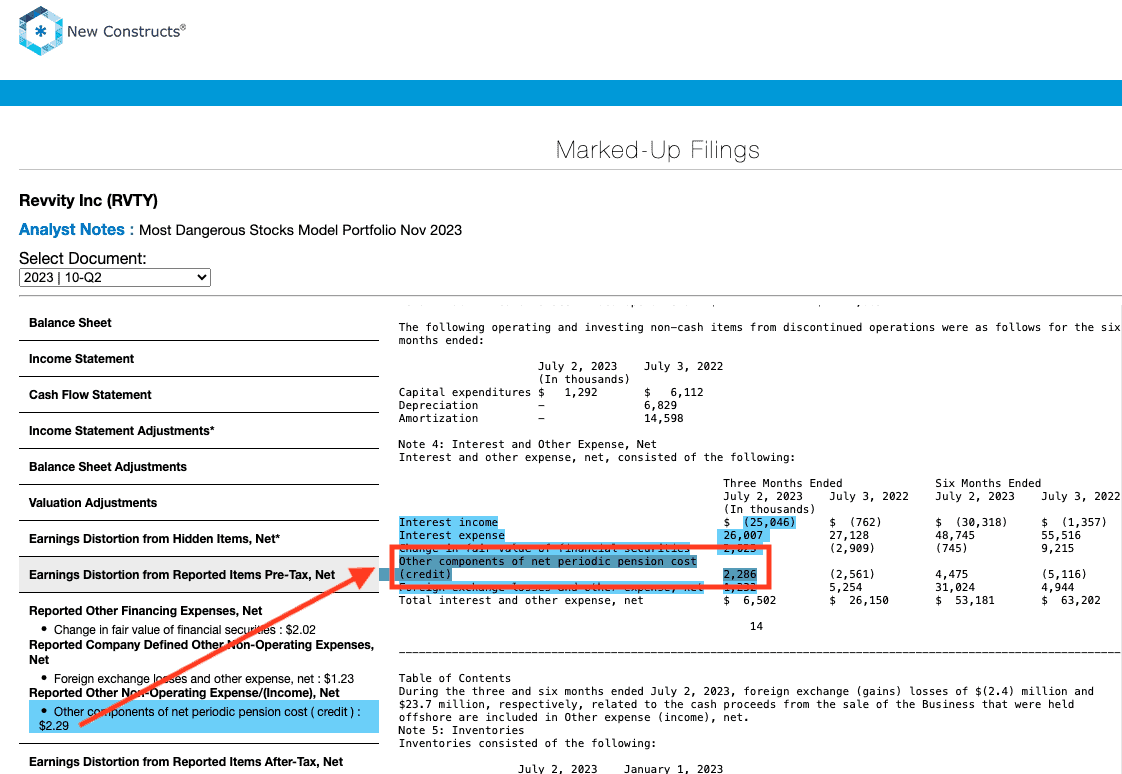Click the Select Document: label
This screenshot has height=774, width=1122.
82,258
